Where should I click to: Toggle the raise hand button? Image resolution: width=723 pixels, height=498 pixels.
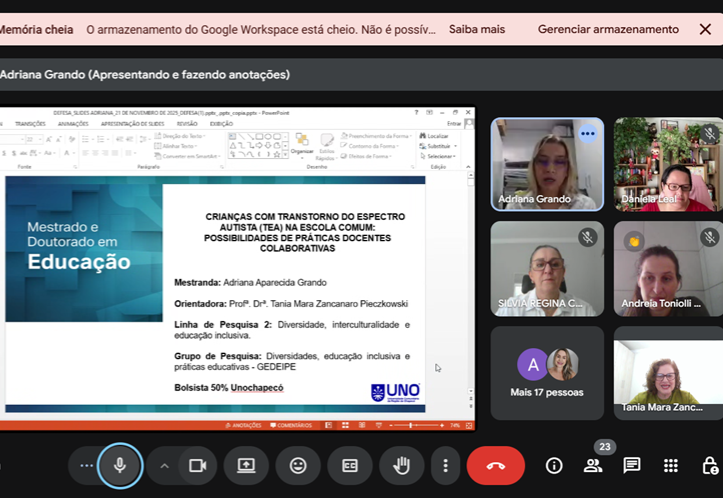click(x=401, y=465)
